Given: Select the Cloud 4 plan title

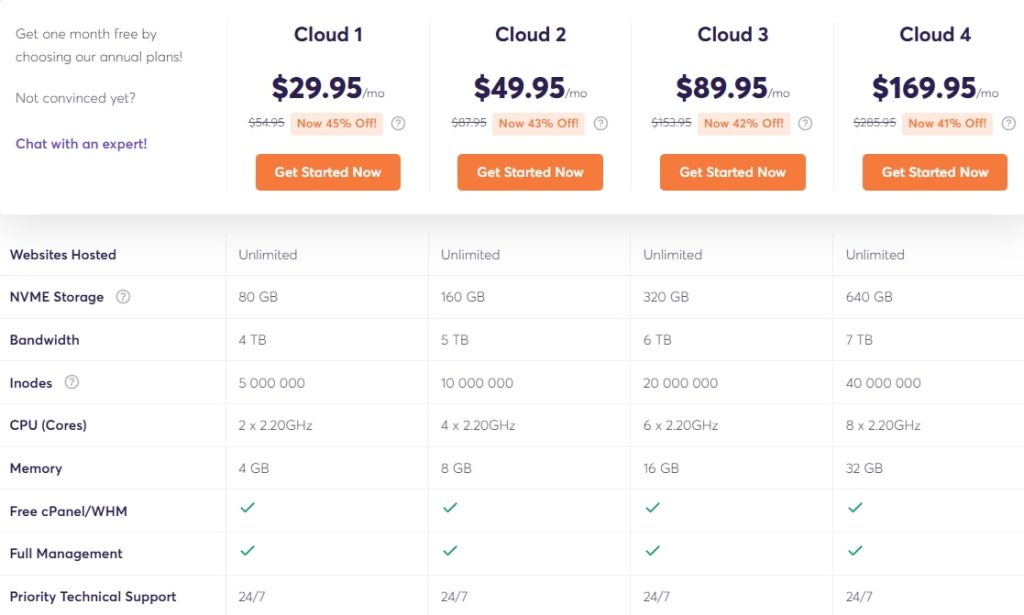Looking at the screenshot, I should coord(935,34).
